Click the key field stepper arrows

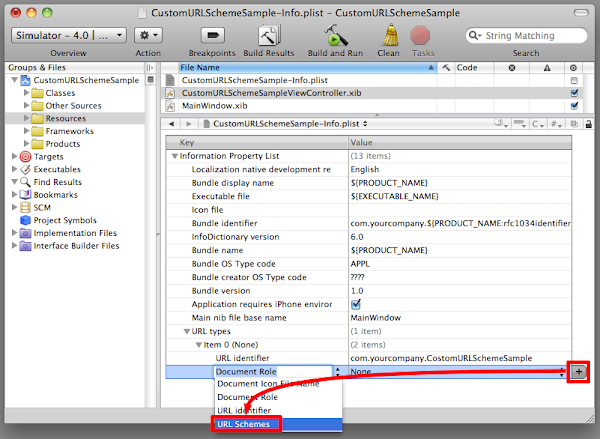pos(338,372)
